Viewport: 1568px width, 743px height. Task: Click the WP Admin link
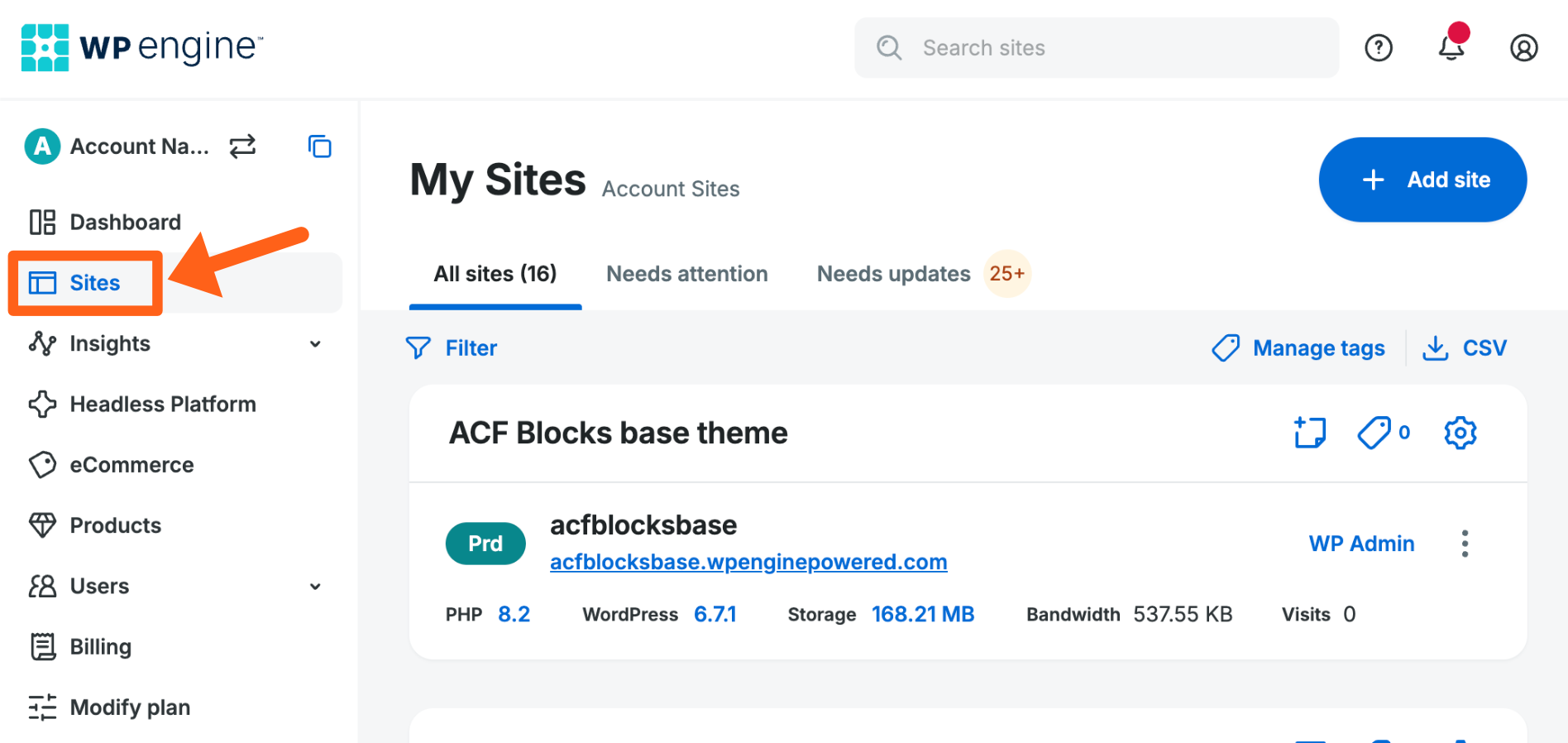tap(1361, 544)
